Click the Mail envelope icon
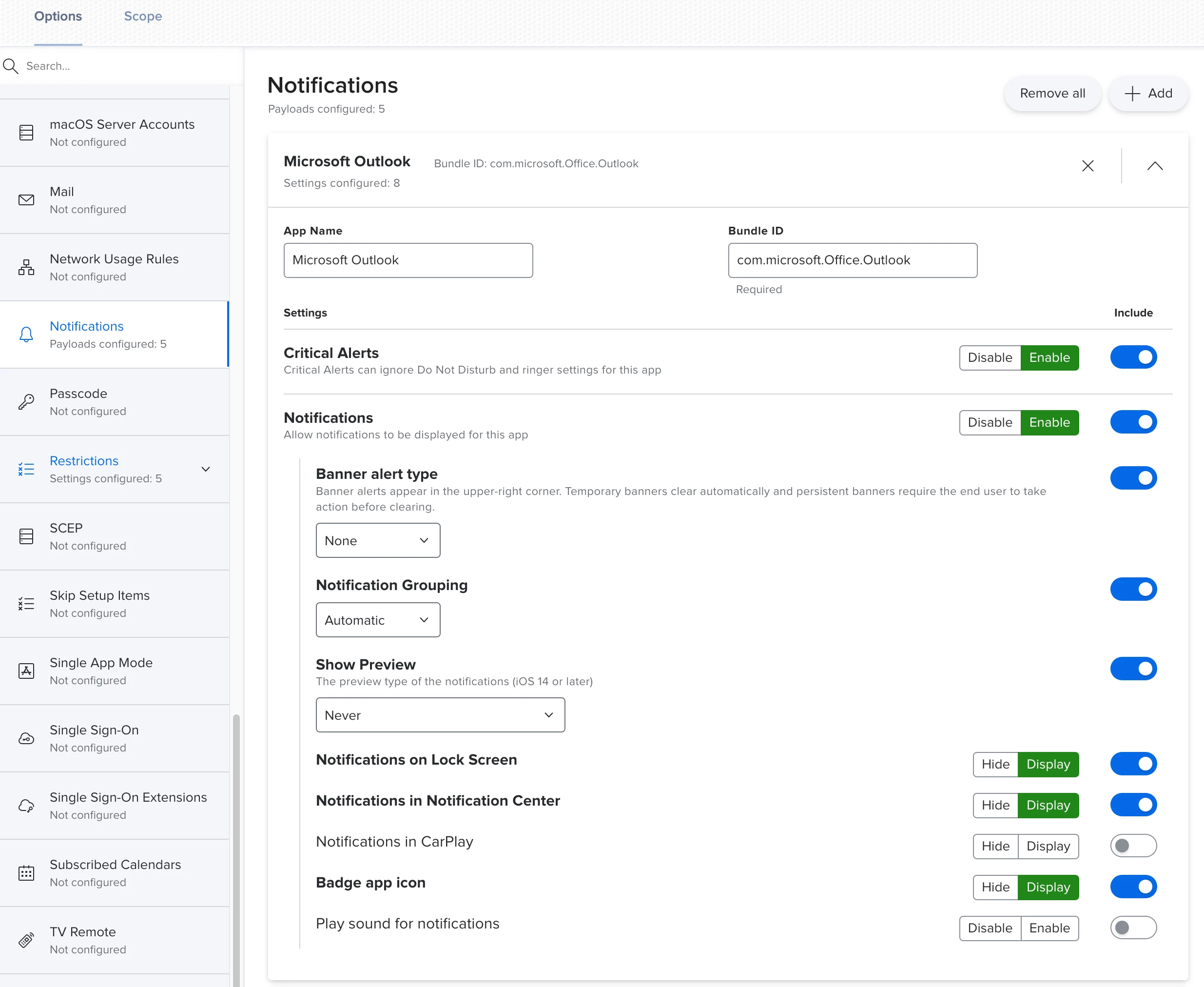Screen dimensions: 1204x987 click(x=26, y=200)
